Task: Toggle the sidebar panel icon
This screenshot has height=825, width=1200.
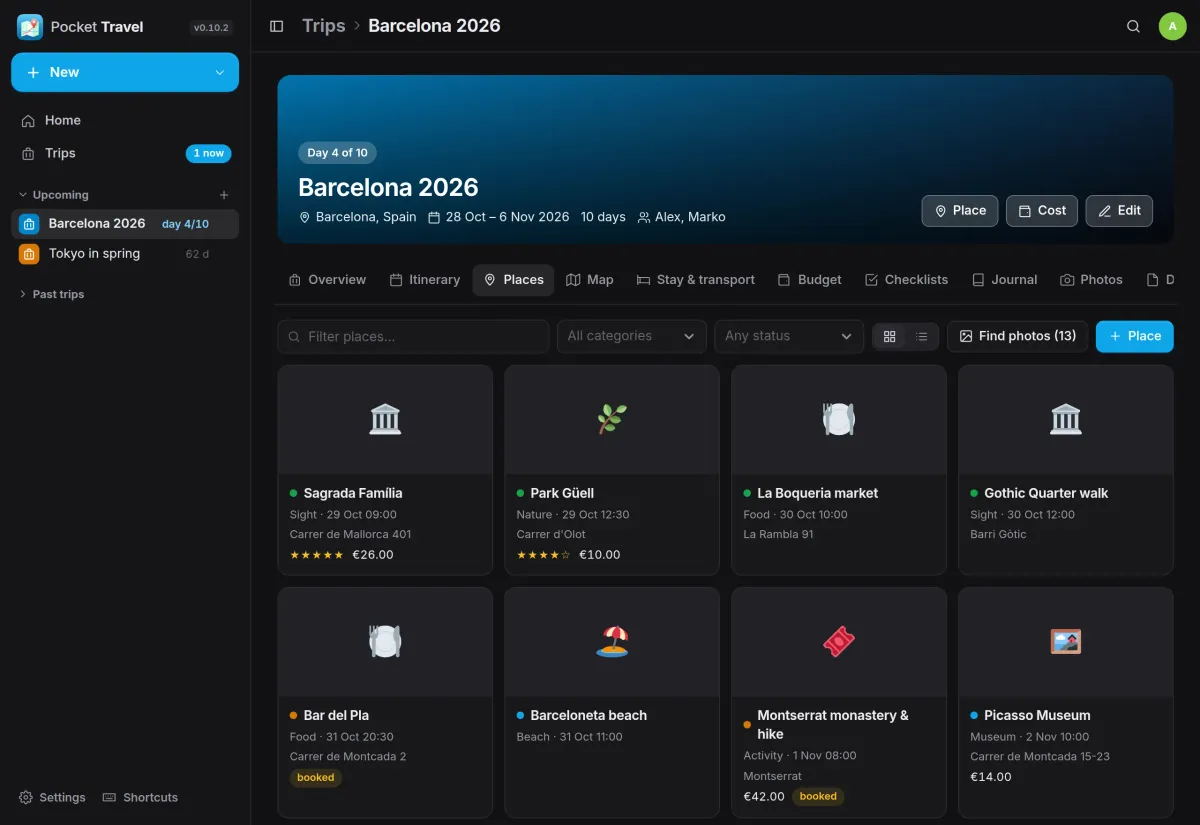Action: coord(277,26)
